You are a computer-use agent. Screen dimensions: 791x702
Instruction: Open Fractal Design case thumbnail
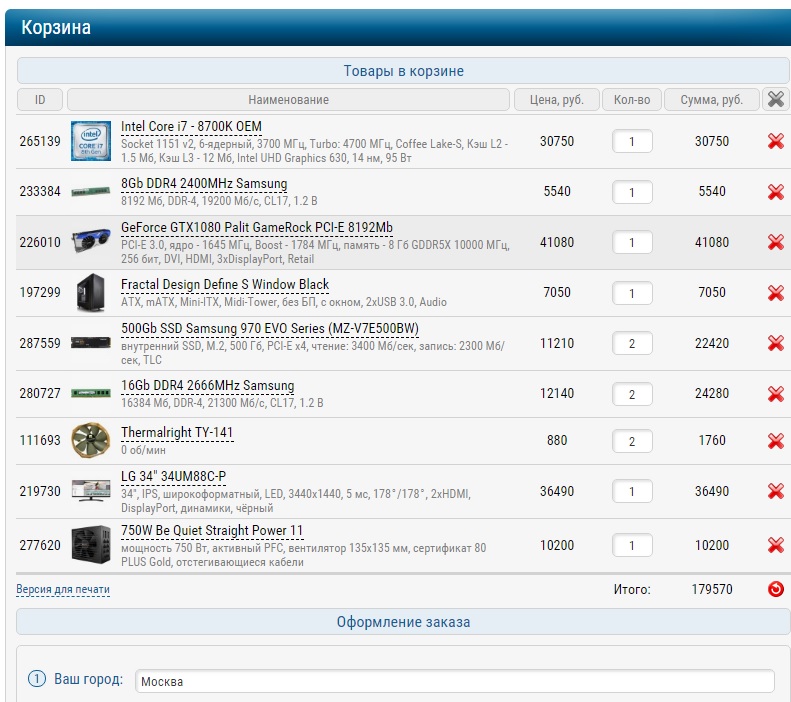91,292
